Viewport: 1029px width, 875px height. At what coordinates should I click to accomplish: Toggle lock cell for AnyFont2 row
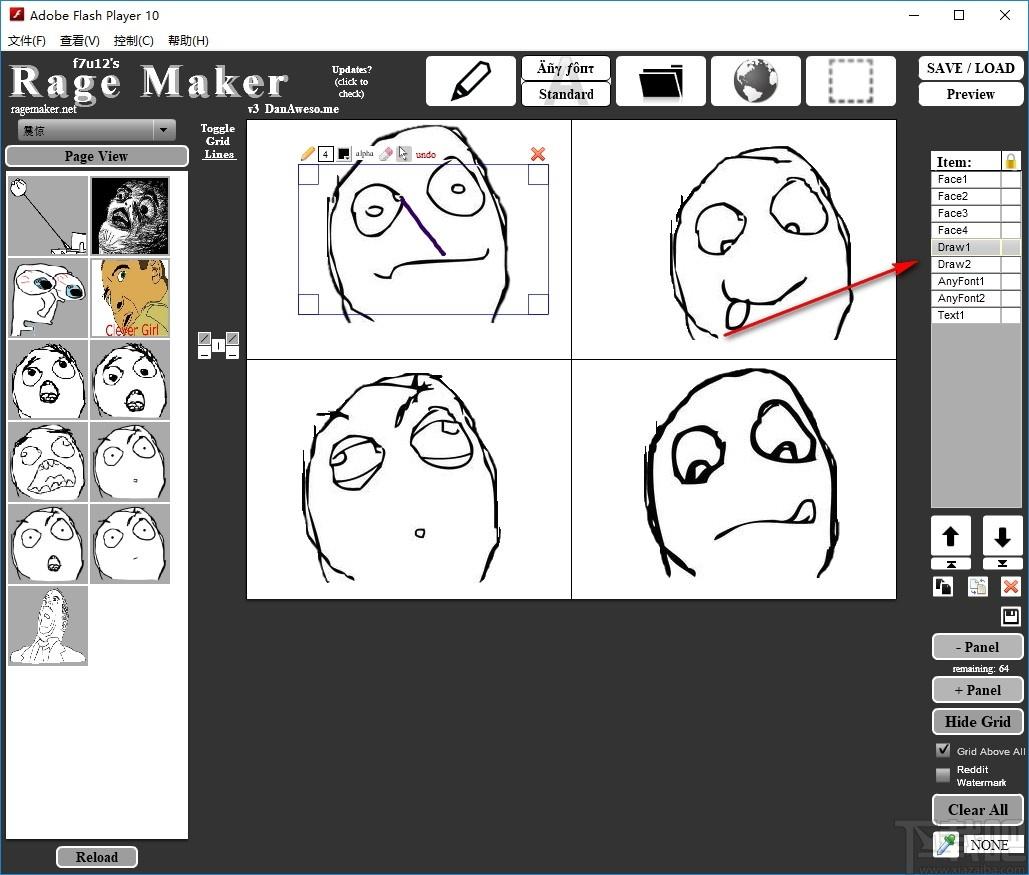[x=1011, y=298]
